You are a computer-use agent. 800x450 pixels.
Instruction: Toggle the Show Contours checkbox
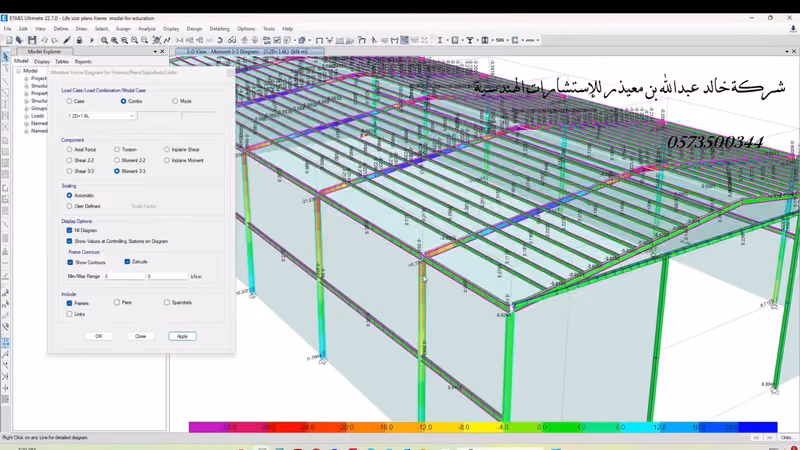click(70, 262)
